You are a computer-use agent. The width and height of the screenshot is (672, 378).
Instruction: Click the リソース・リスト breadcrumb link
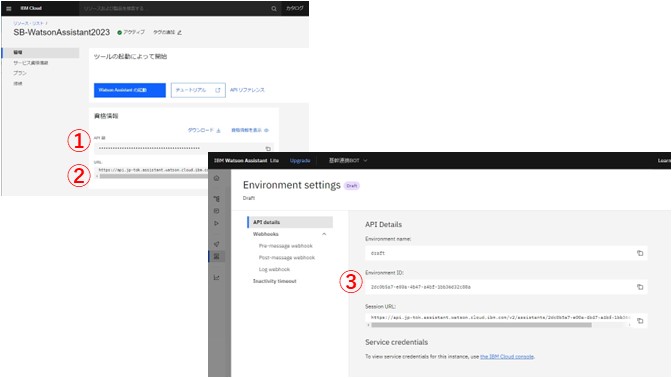coord(29,23)
